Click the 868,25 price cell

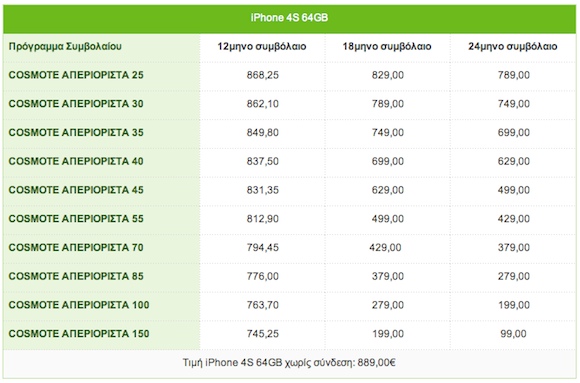pos(263,75)
